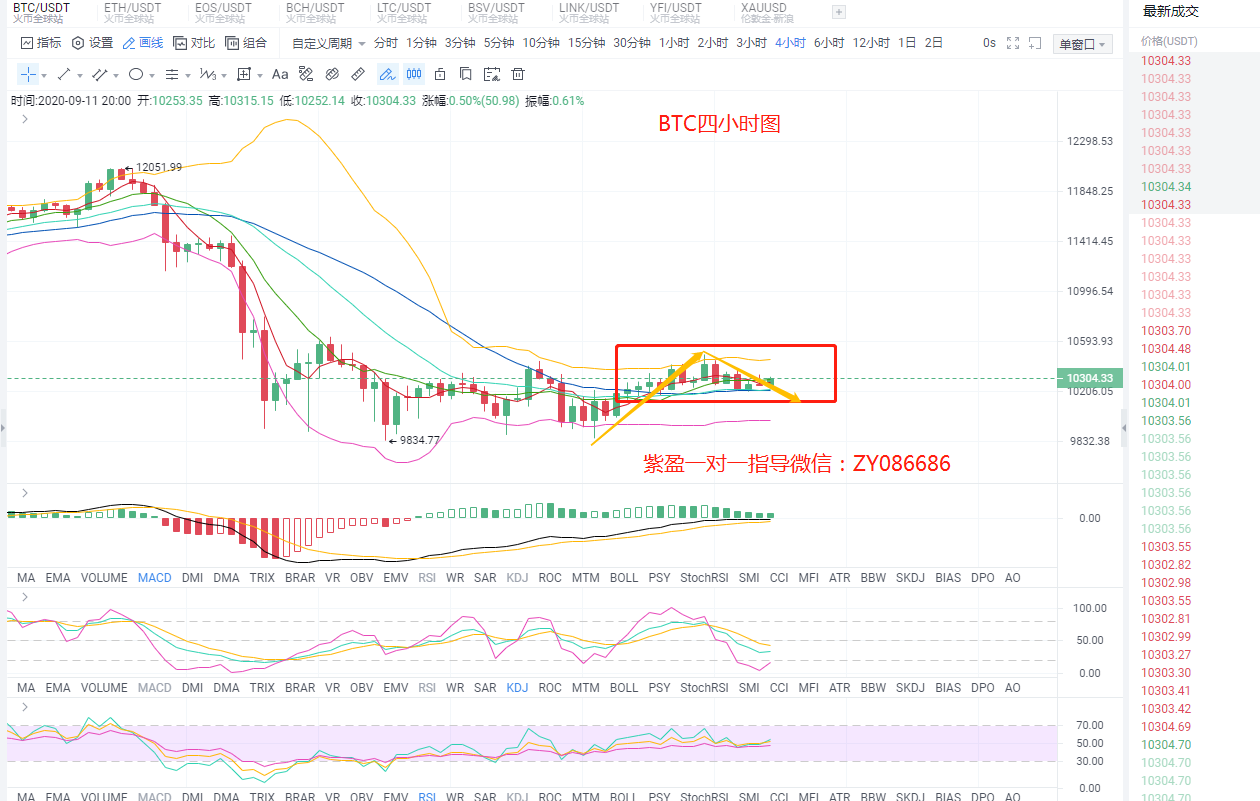Choose the BOLL indicator under the MACD panel
The height and width of the screenshot is (801, 1260).
click(623, 577)
